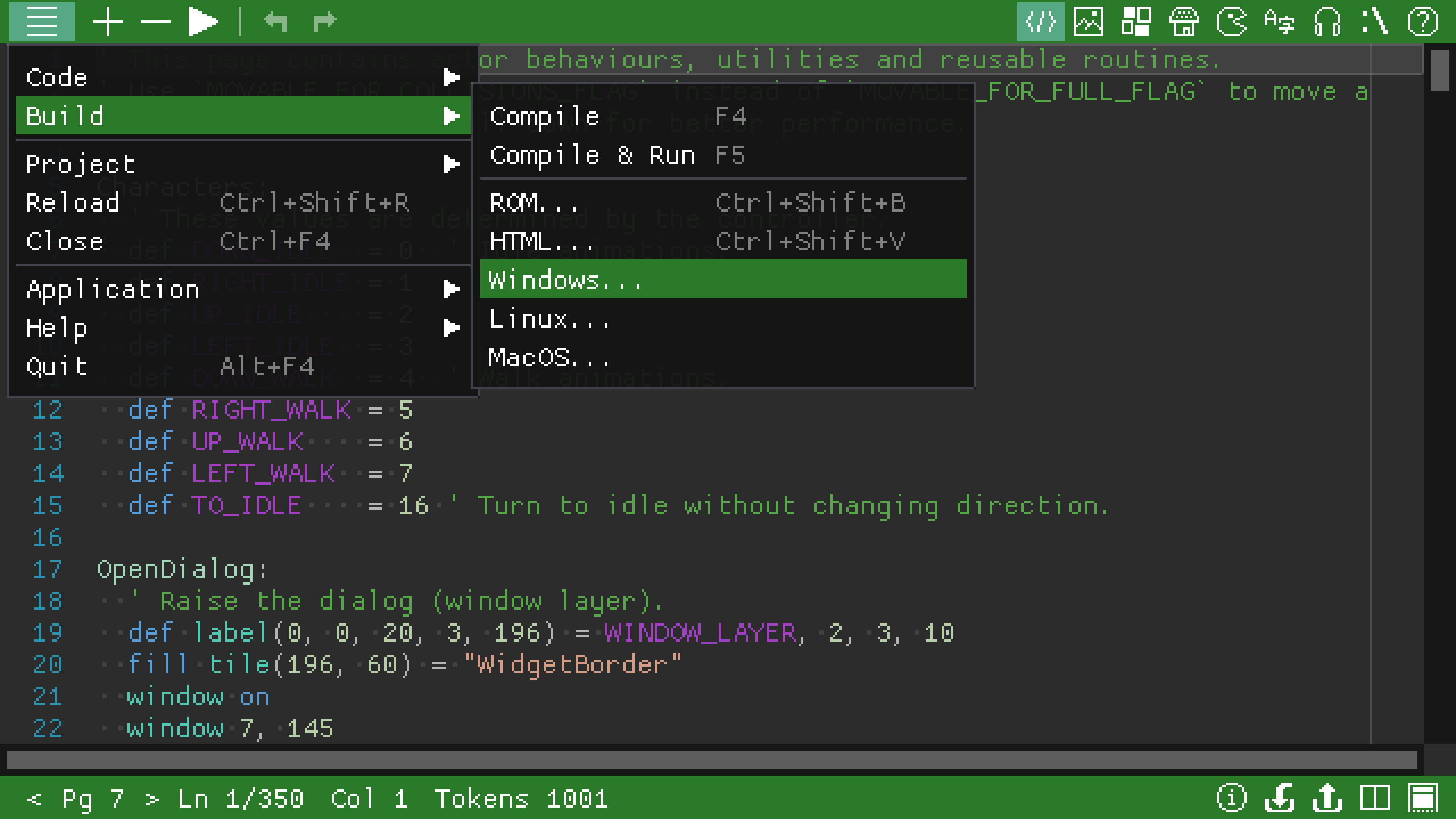Toggle the split view icon
Image resolution: width=1456 pixels, height=819 pixels.
pyautogui.click(x=1376, y=798)
